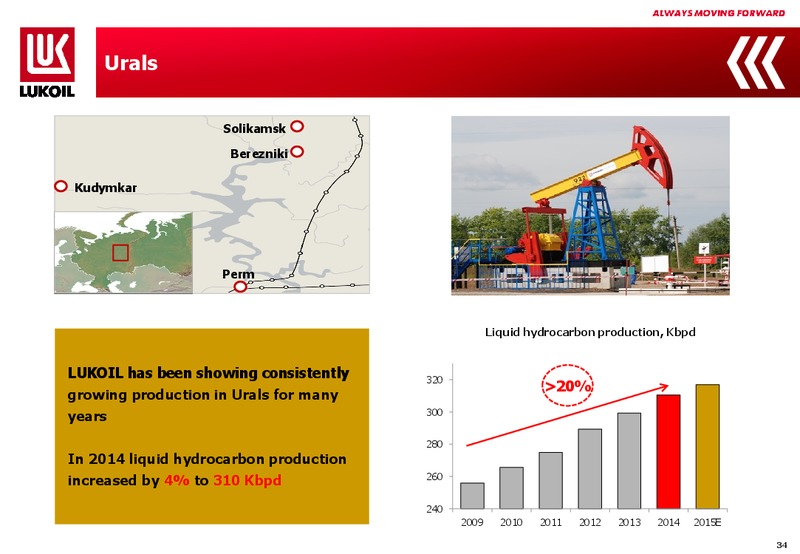Click the '>20%' dashed circle label
Screen dimensions: 800x554
click(567, 385)
